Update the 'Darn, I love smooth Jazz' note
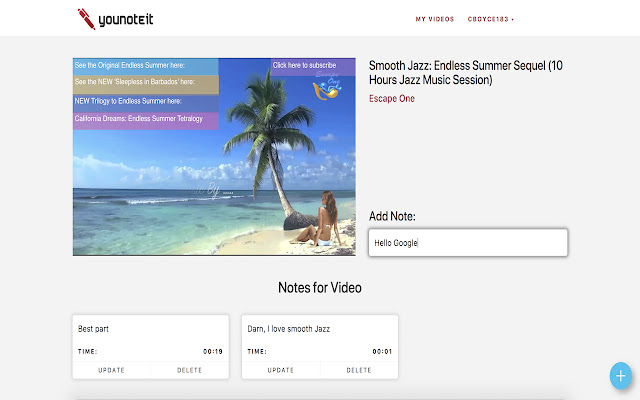640x400 pixels. [281, 370]
